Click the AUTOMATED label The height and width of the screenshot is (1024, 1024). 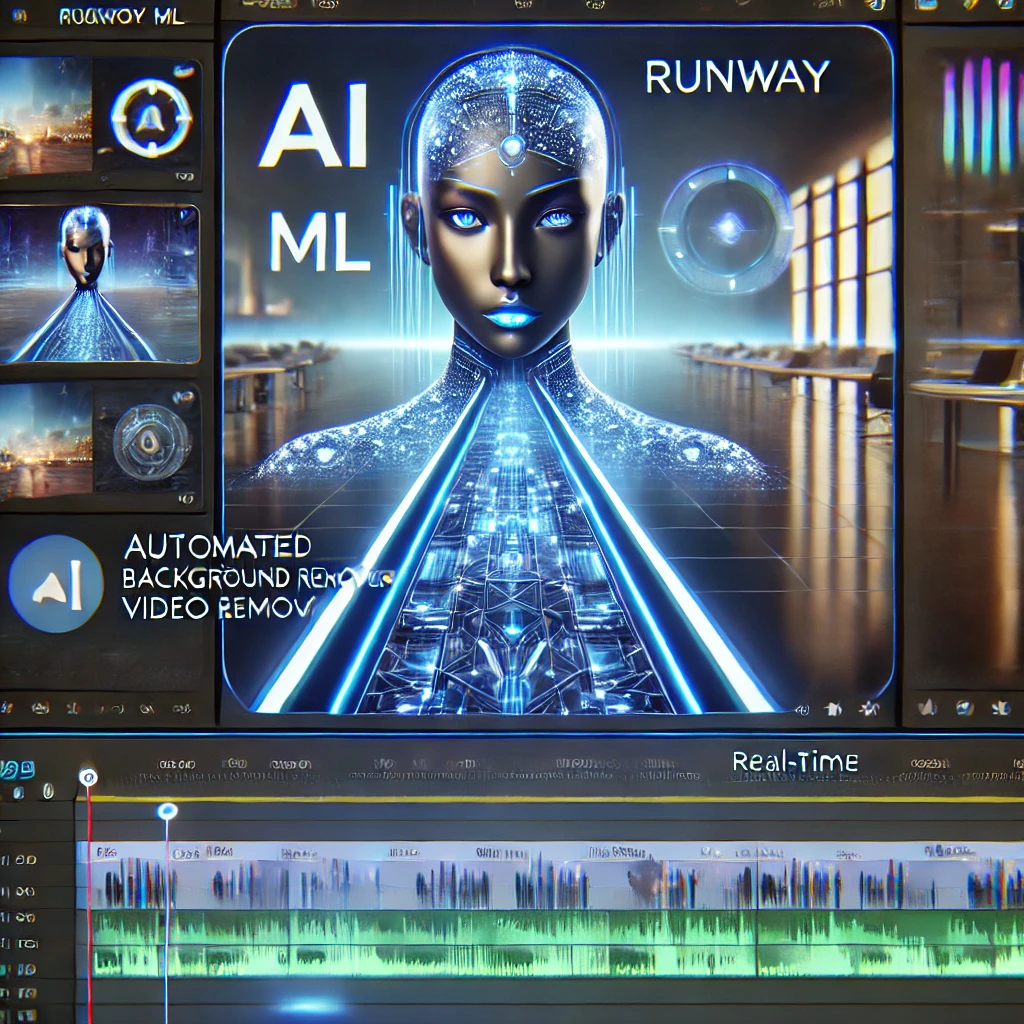click(x=217, y=547)
